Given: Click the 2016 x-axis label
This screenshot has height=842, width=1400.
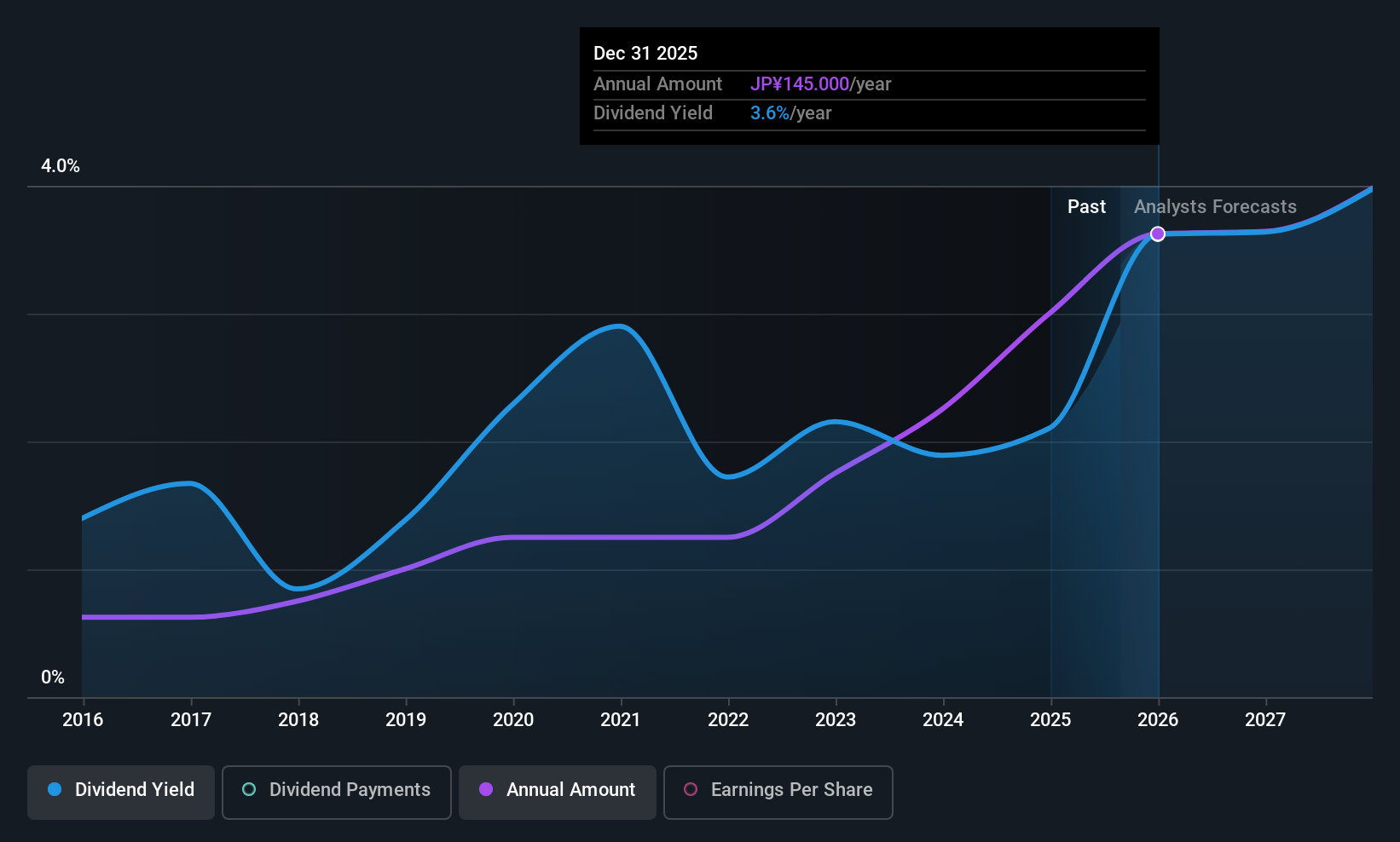Looking at the screenshot, I should click(x=83, y=719).
